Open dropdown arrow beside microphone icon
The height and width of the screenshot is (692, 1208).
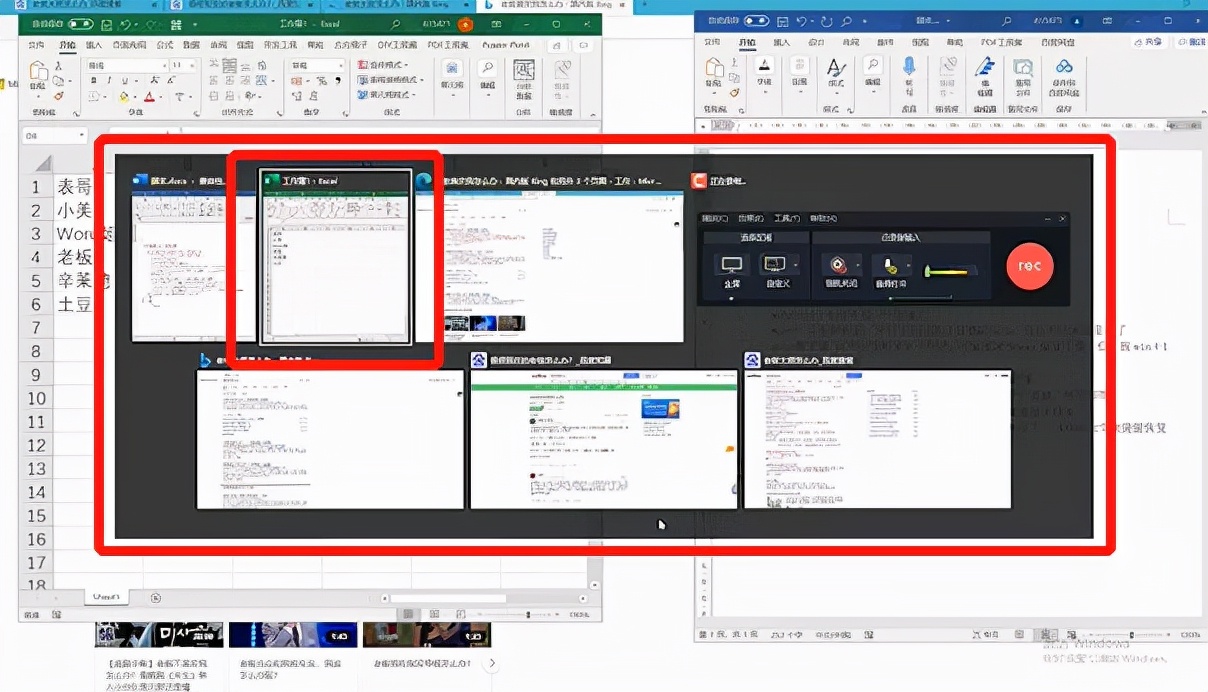906,265
